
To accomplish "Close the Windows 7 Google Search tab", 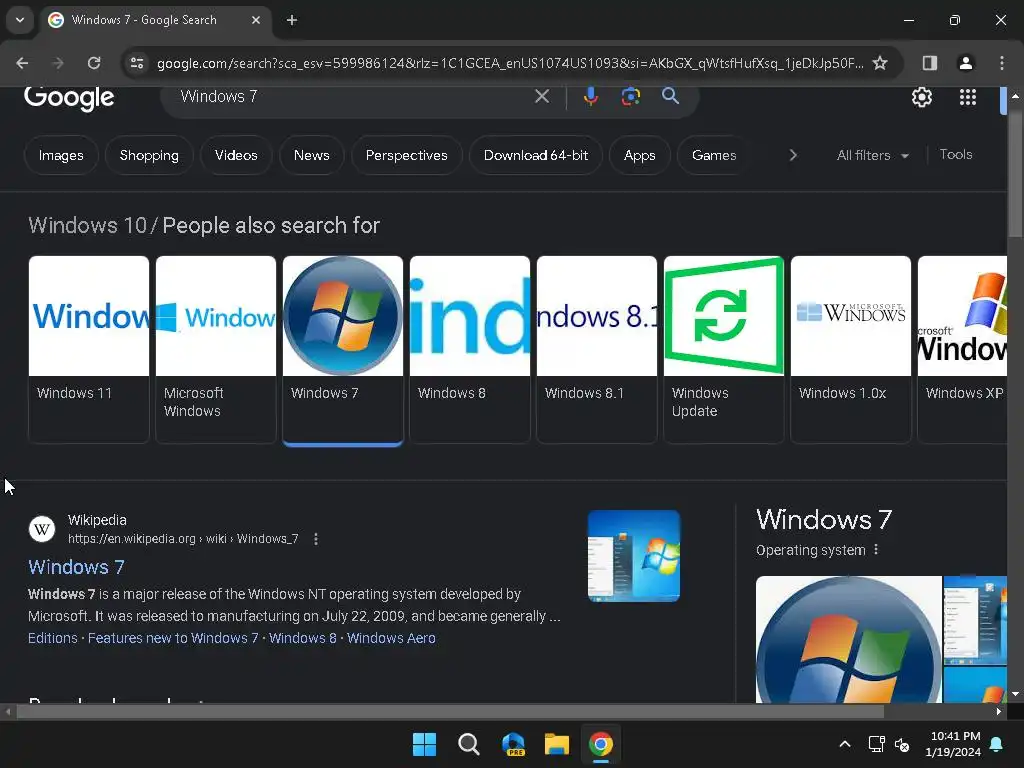I will click(256, 20).
